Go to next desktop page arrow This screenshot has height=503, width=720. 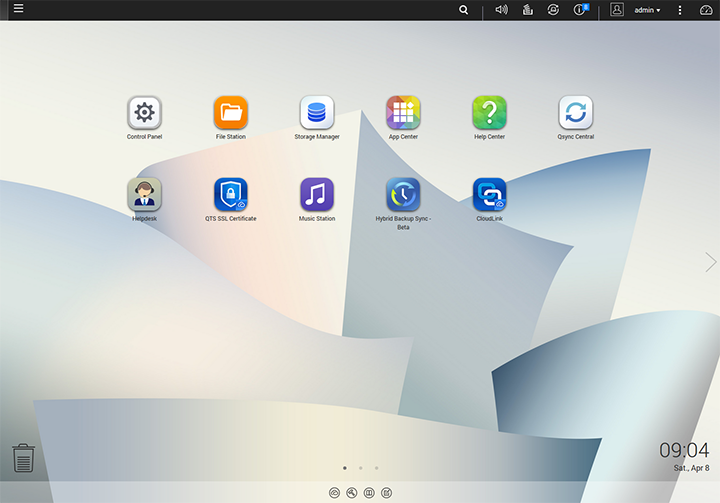pyautogui.click(x=710, y=262)
